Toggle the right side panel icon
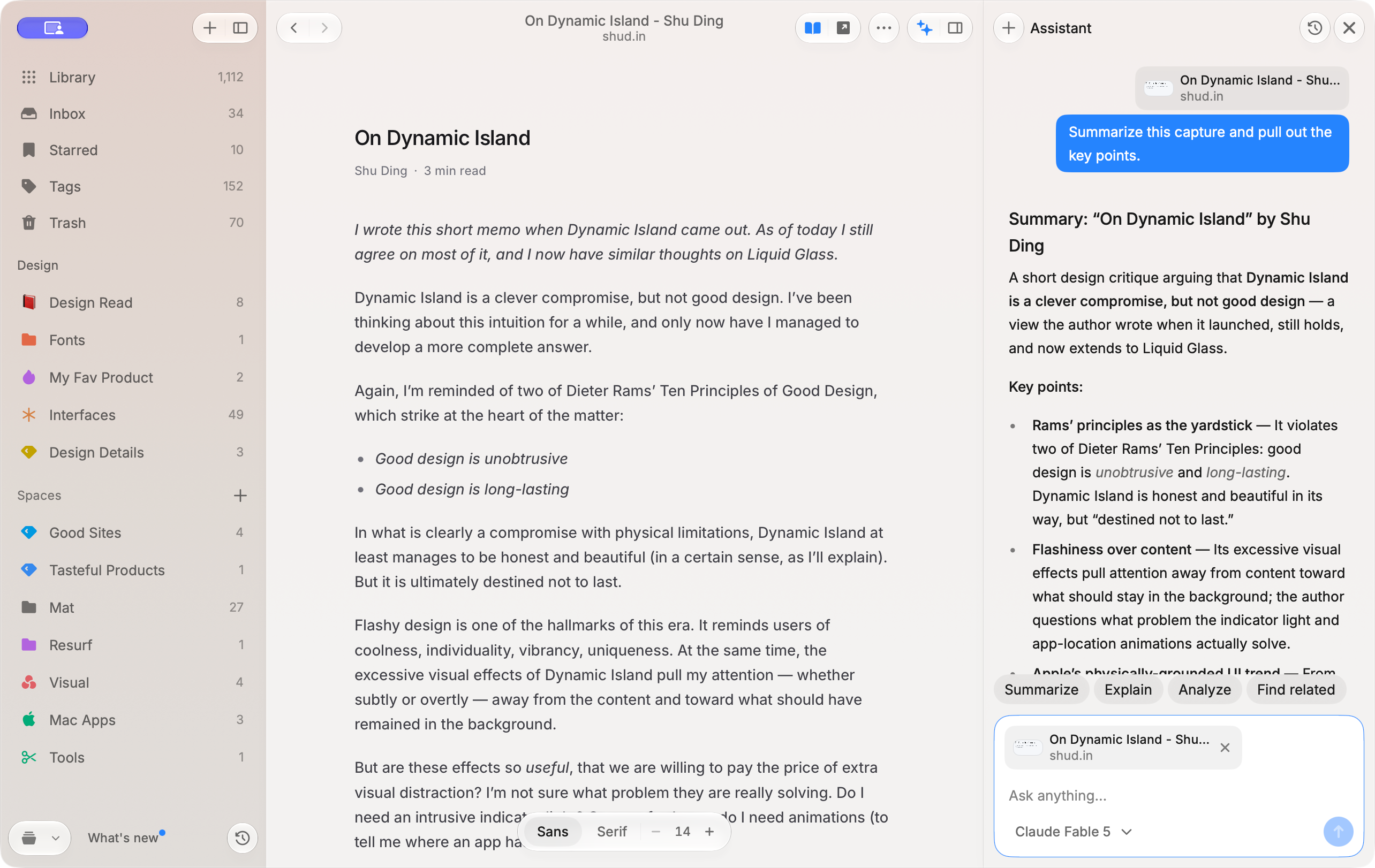The width and height of the screenshot is (1375, 868). pos(955,28)
